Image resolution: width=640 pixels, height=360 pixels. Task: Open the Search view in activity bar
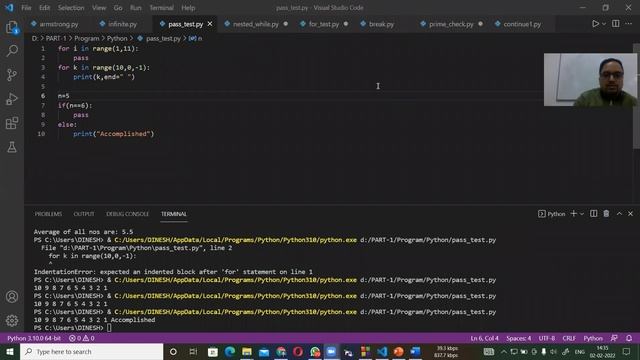click(12, 51)
